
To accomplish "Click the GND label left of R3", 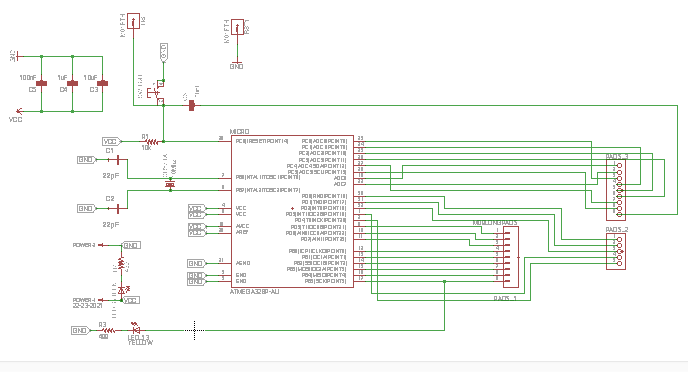I will point(80,330).
